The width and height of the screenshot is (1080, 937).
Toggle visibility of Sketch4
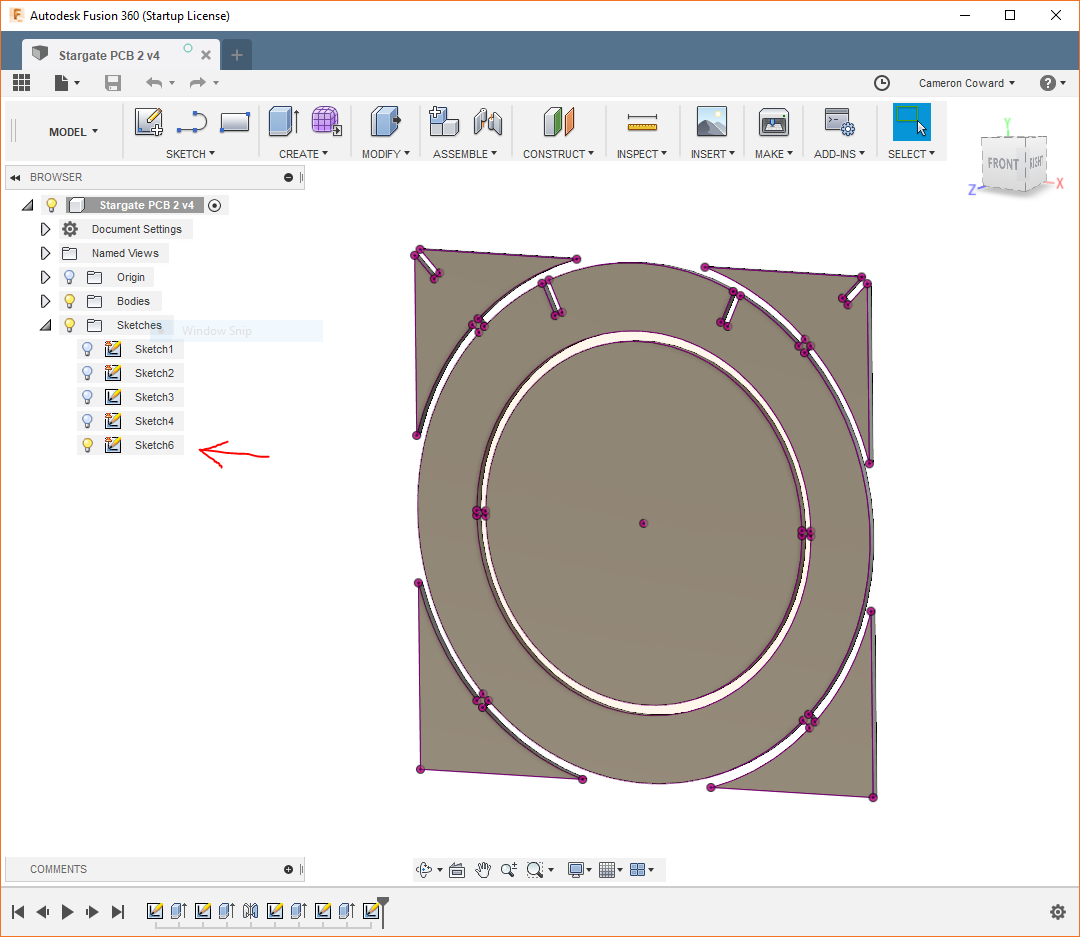coord(87,421)
